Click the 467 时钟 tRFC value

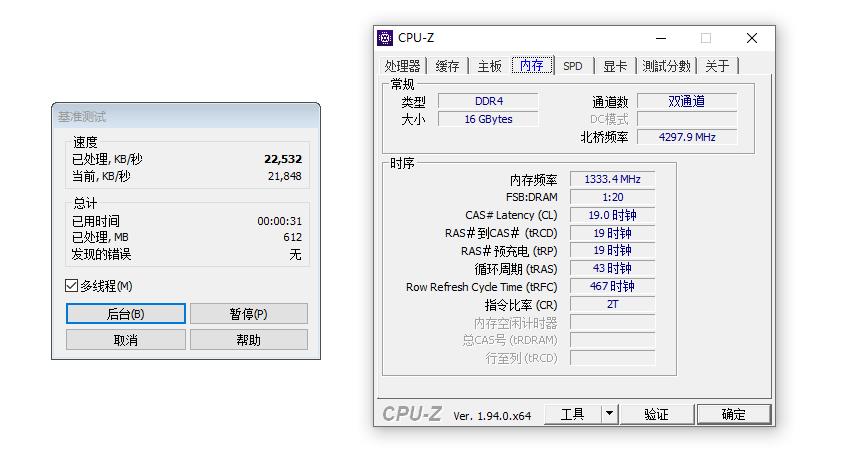click(612, 286)
